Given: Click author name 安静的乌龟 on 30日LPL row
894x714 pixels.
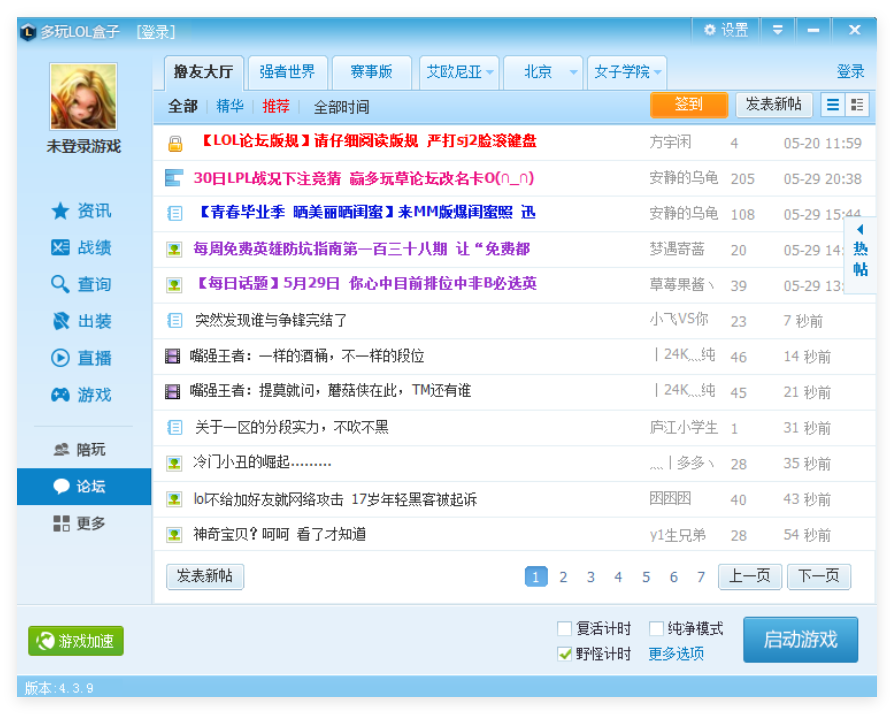Looking at the screenshot, I should [x=684, y=178].
